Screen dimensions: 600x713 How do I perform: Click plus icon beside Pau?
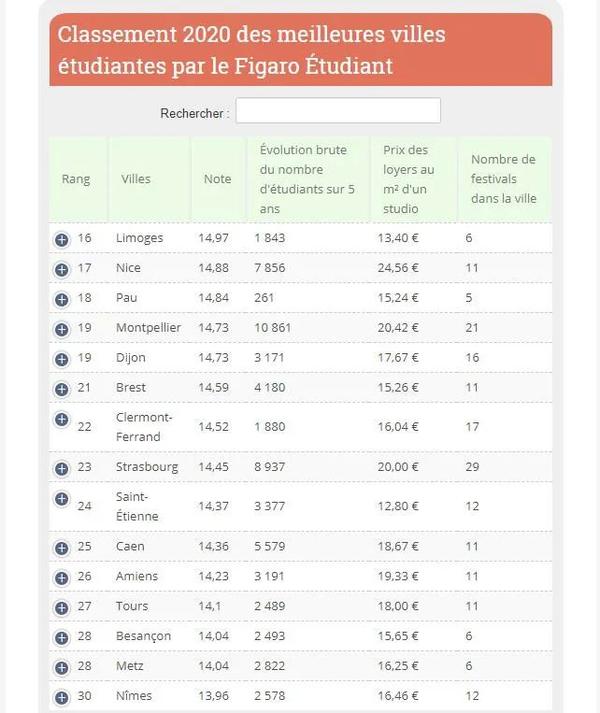(x=61, y=299)
